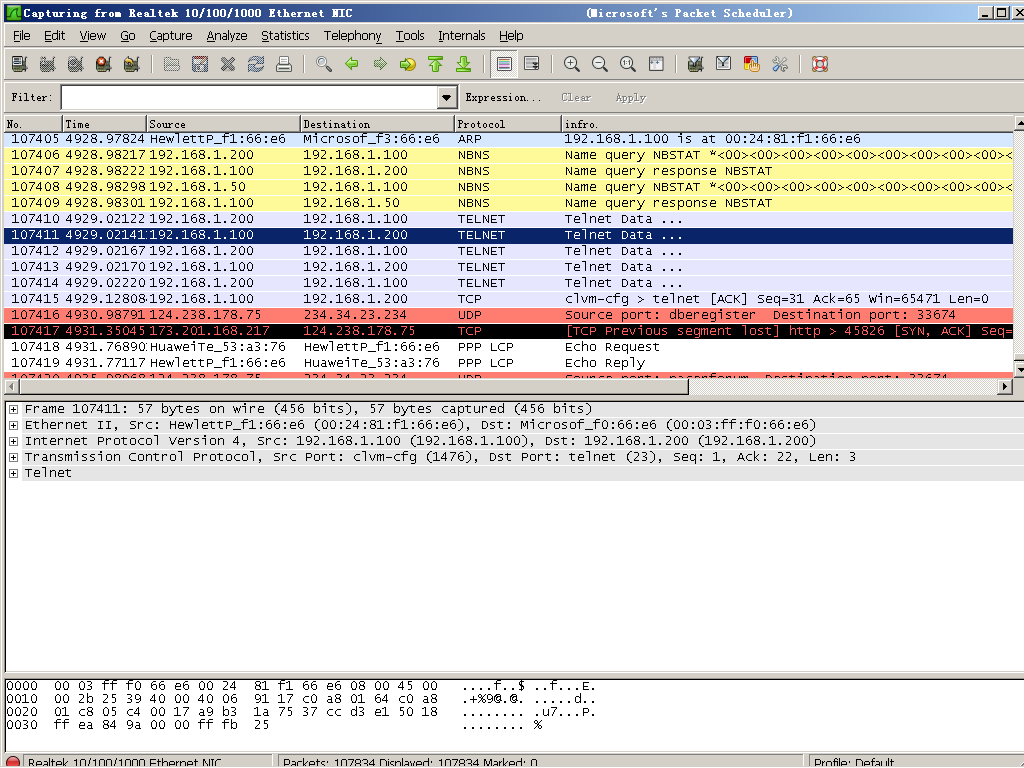Sort by the Time column header
The width and height of the screenshot is (1024, 768).
104,124
